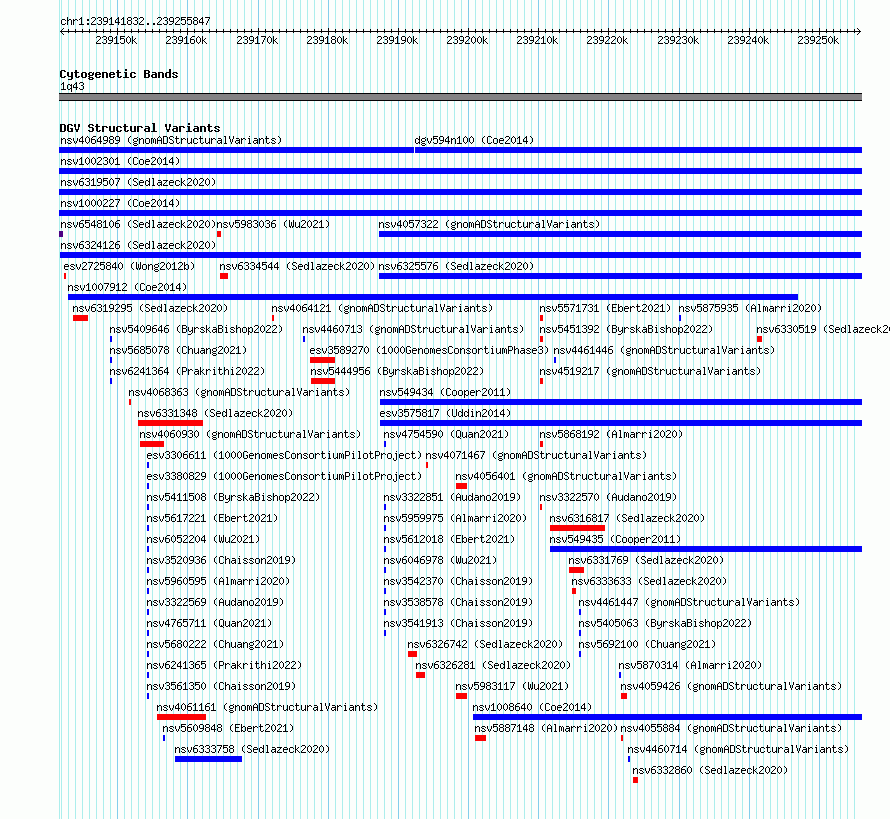Open nsv4765711 (Quan2021) variant
This screenshot has height=819, width=890.
pos(209,623)
